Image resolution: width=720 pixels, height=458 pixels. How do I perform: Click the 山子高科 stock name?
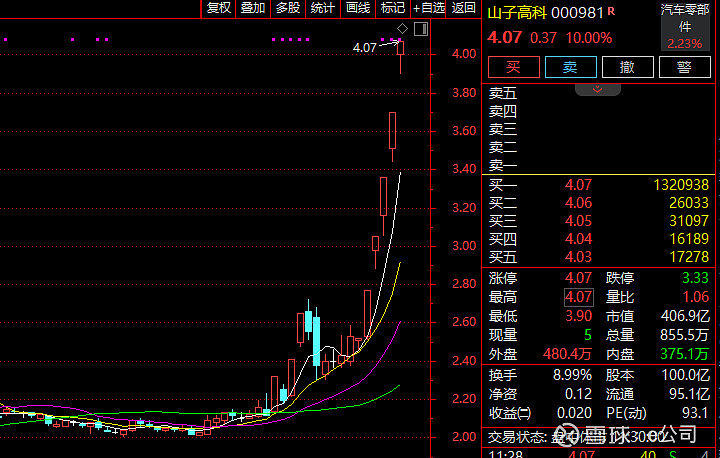[x=517, y=12]
